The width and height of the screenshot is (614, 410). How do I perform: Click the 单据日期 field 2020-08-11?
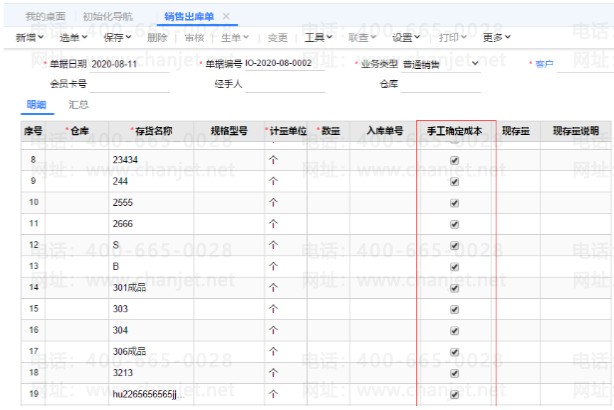130,64
